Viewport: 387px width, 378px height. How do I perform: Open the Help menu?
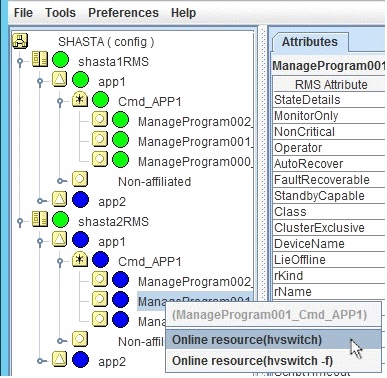(183, 13)
